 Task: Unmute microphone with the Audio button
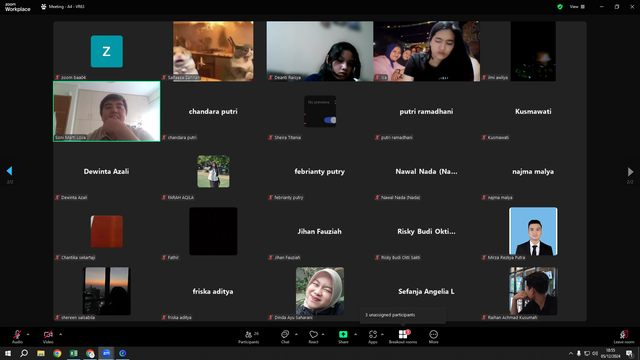[17, 337]
